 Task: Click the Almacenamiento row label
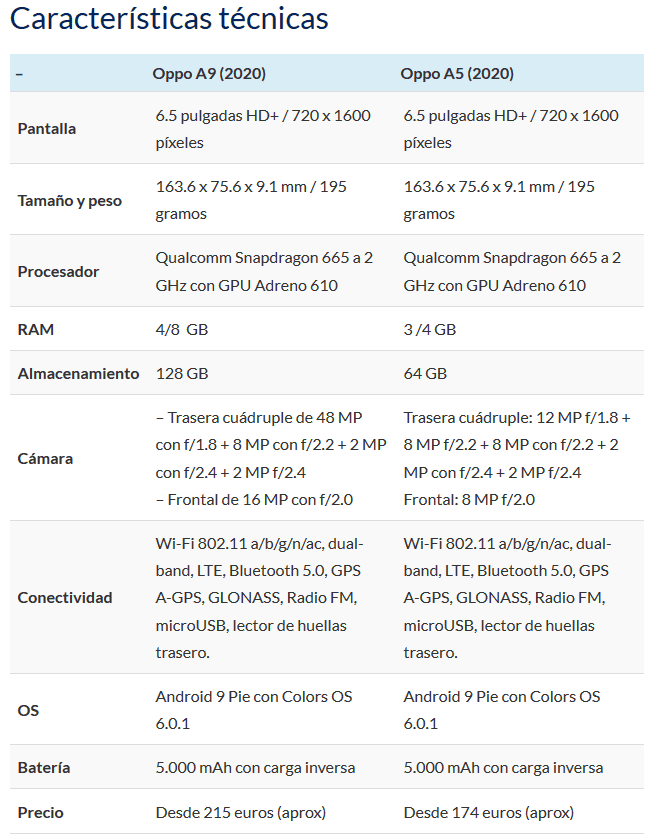(x=78, y=373)
